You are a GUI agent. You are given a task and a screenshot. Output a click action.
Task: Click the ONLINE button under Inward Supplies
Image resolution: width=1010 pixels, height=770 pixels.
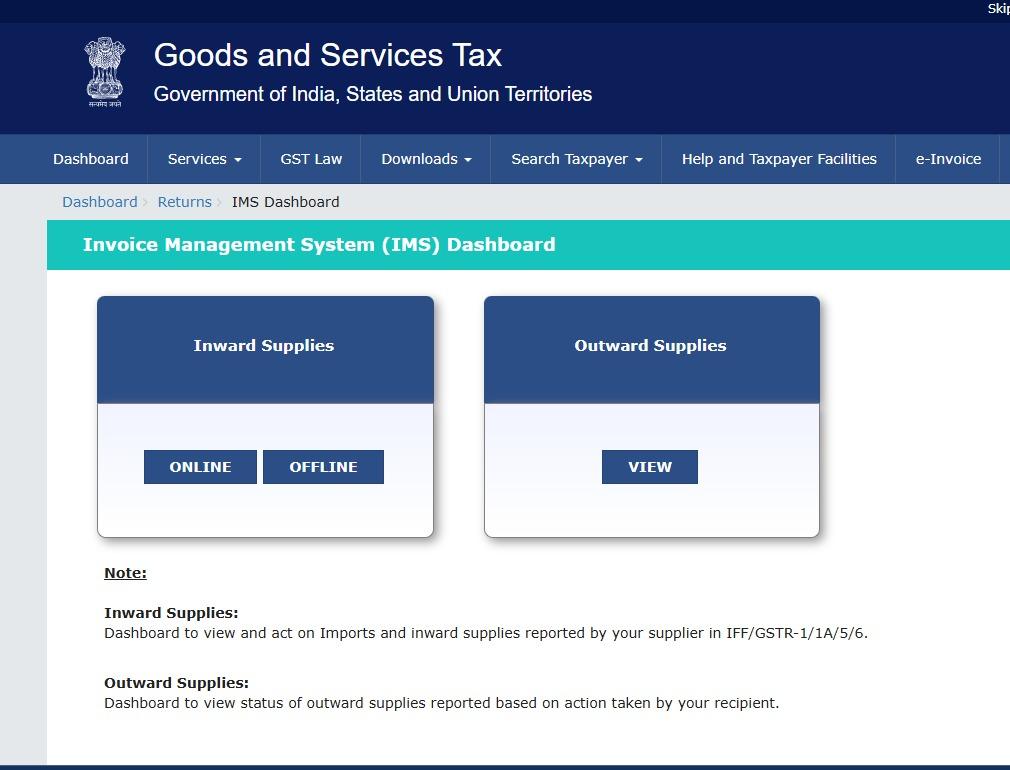click(x=200, y=467)
